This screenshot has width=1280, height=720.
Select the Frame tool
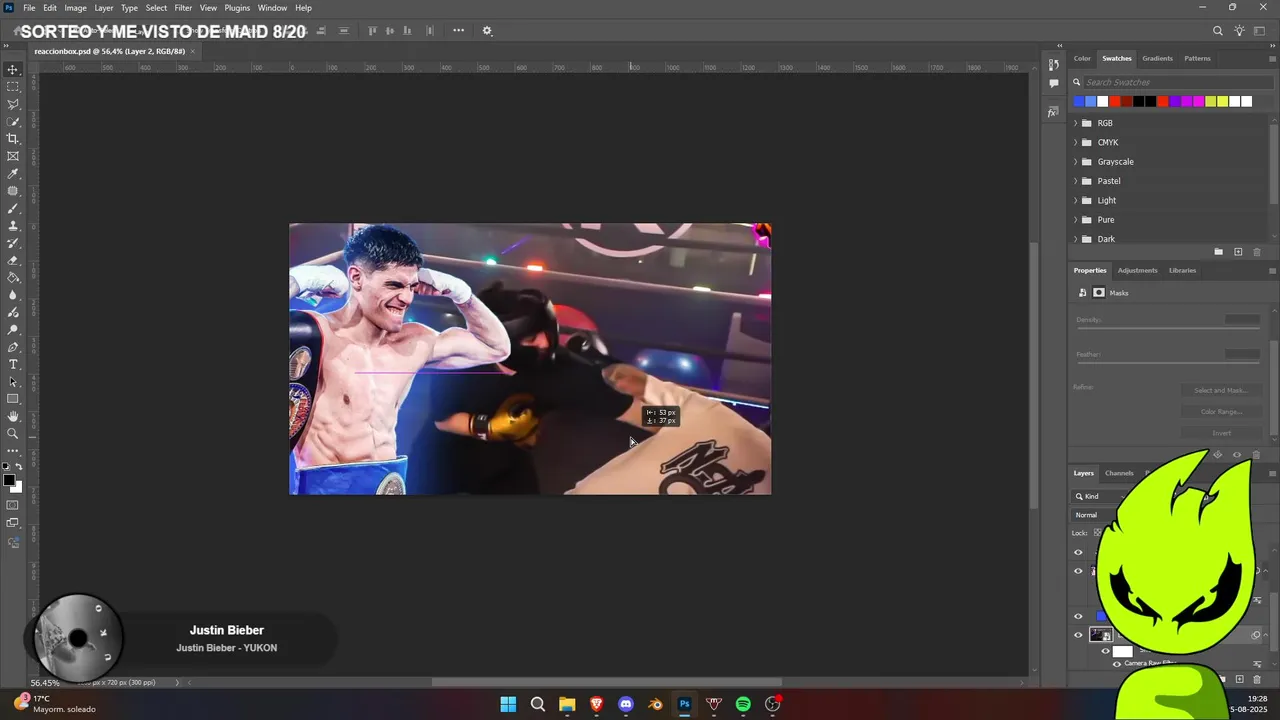13,156
